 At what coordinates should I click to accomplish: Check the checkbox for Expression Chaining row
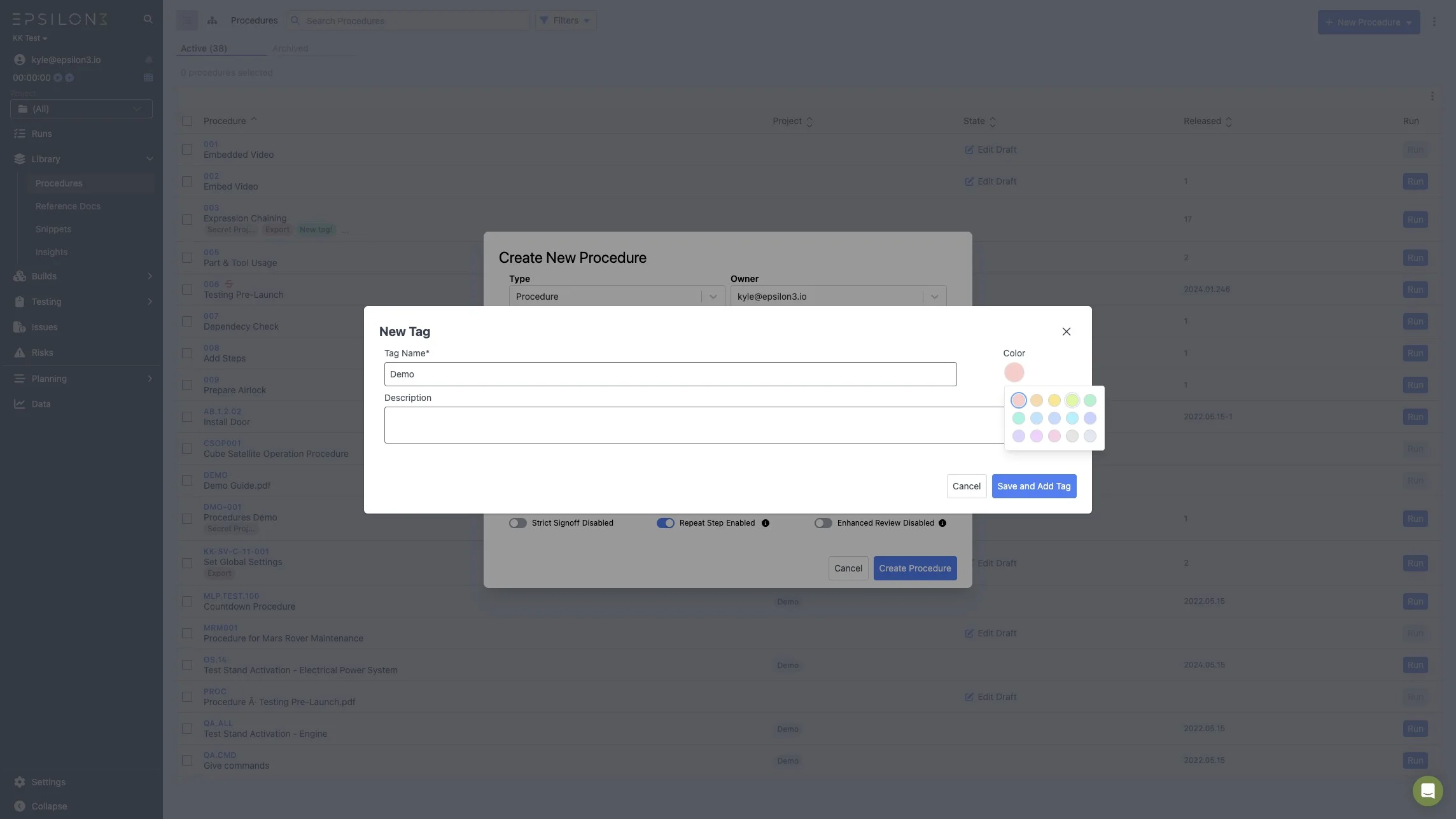(187, 220)
